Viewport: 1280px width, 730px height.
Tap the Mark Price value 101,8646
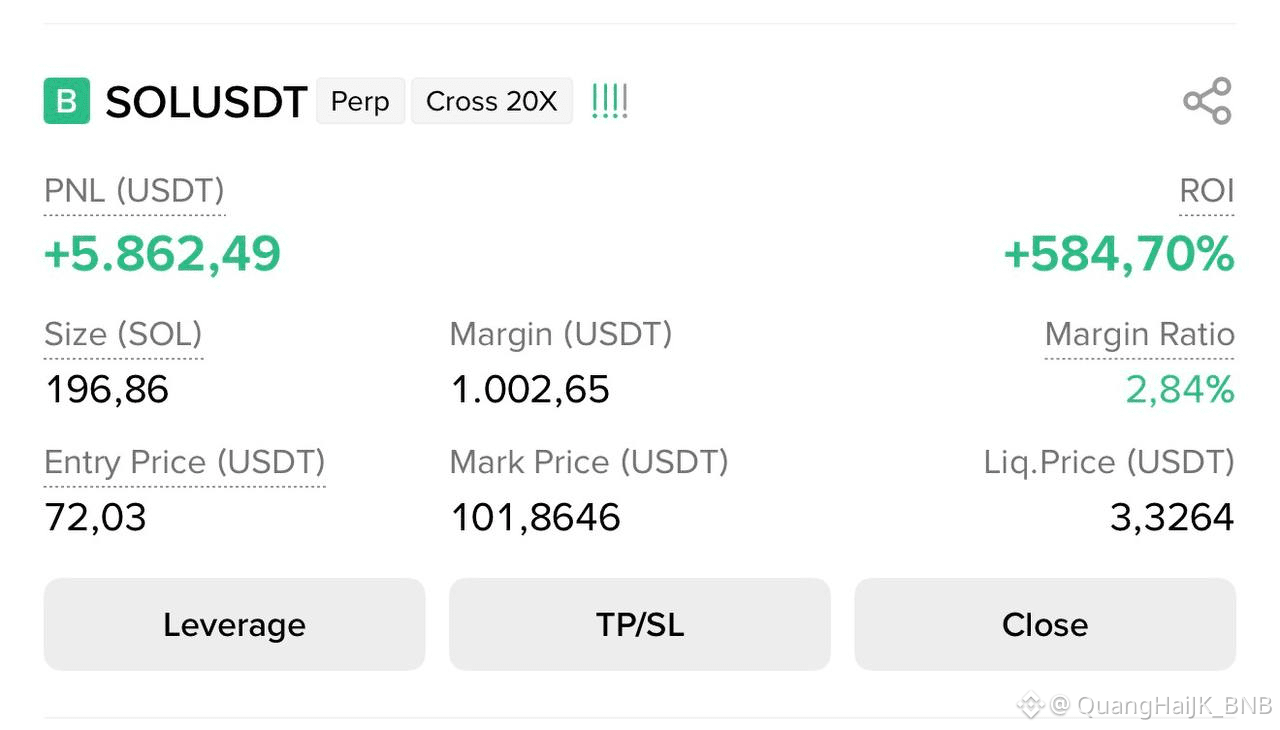(x=536, y=517)
